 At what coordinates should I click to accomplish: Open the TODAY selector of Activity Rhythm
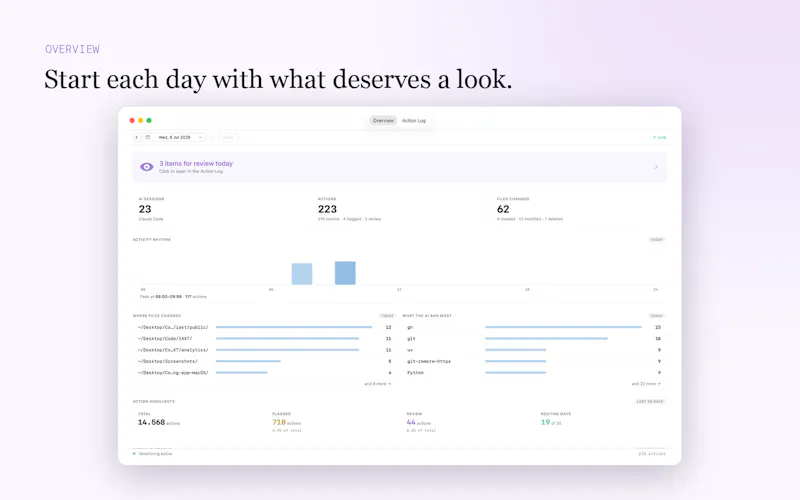(657, 239)
